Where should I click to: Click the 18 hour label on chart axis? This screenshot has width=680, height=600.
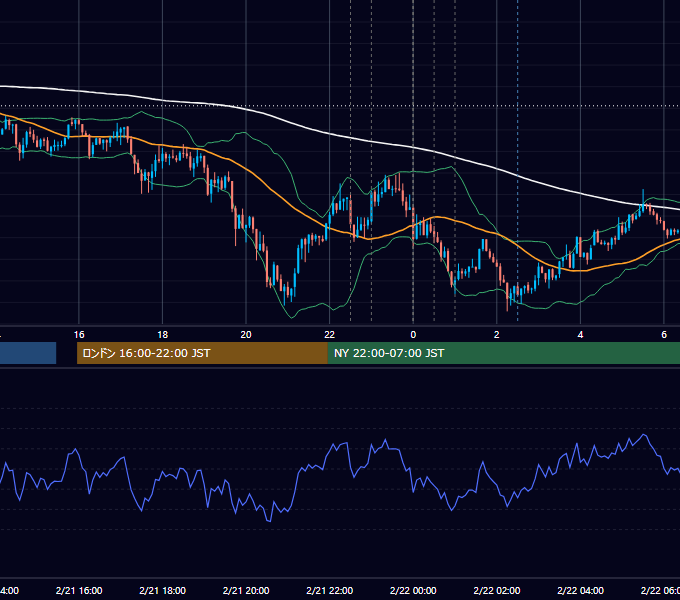click(x=163, y=335)
